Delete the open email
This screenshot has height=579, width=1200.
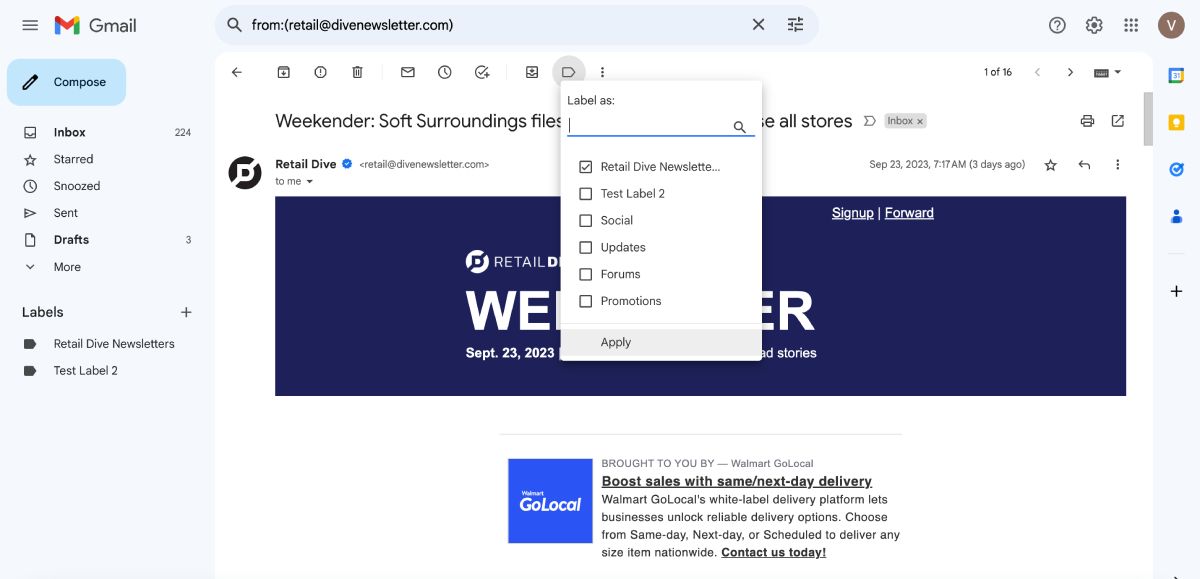click(355, 71)
